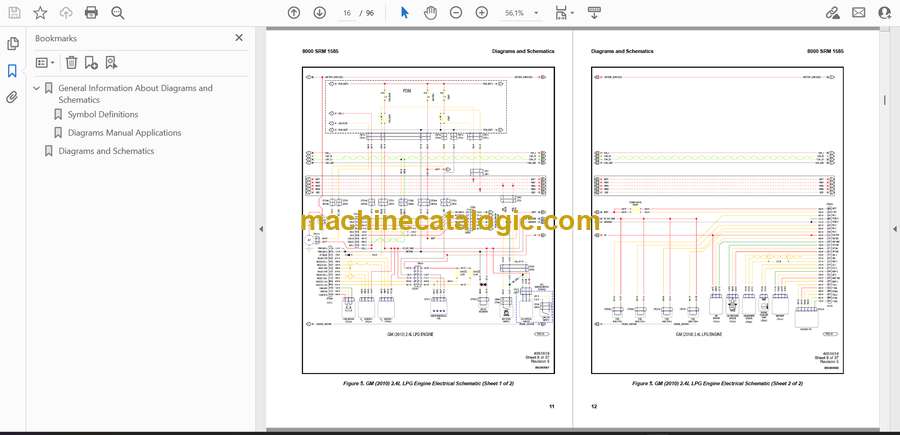Open the Find text search tool
This screenshot has height=435, width=900.
[118, 13]
